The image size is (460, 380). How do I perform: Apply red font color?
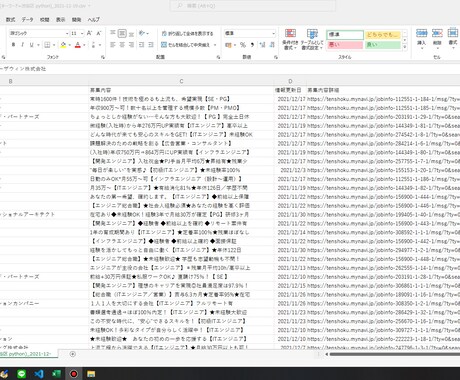[x=78, y=45]
